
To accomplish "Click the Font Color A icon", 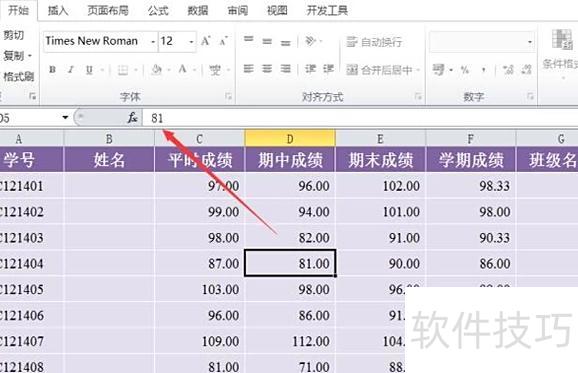I will [x=182, y=69].
